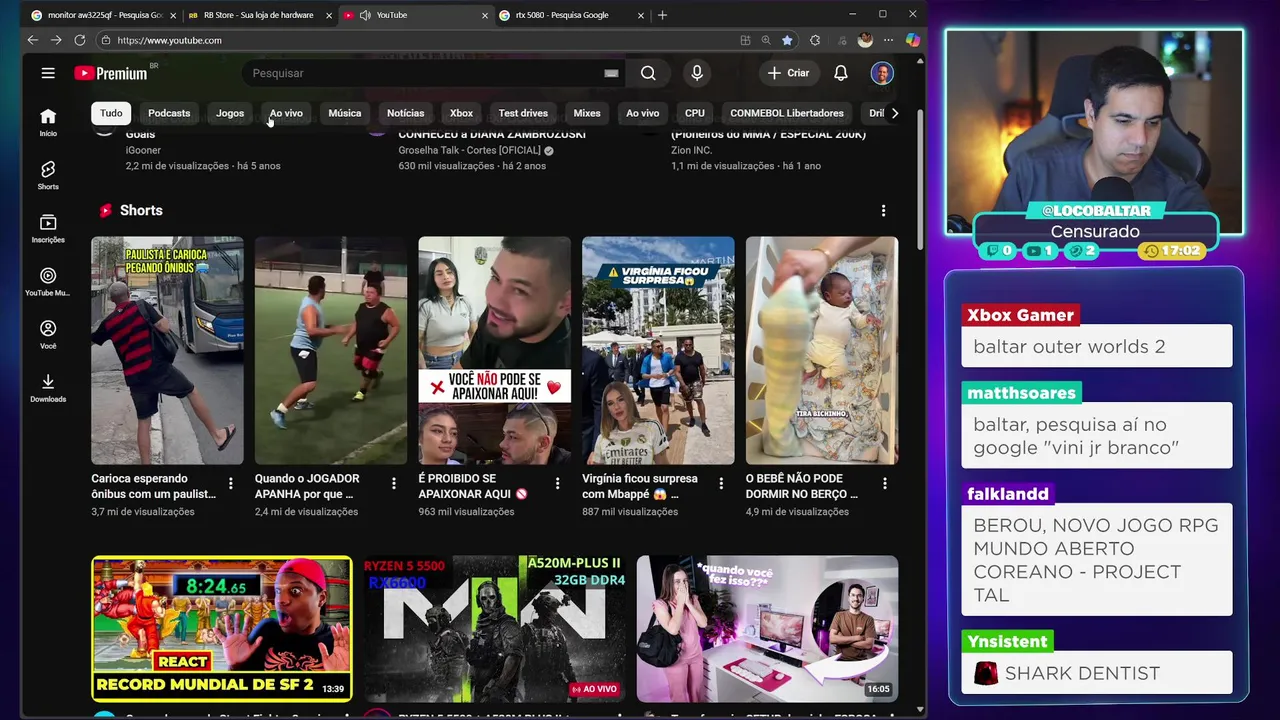View site information lock icon
Screen dimensions: 1280x720
pos(105,40)
